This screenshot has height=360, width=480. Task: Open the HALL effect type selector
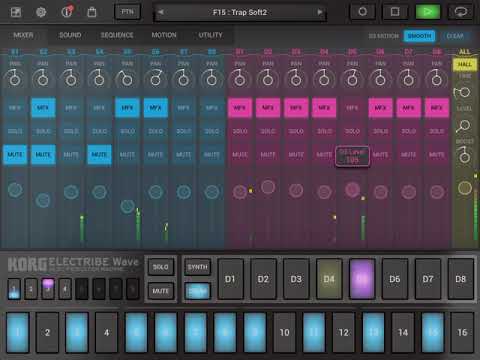464,64
